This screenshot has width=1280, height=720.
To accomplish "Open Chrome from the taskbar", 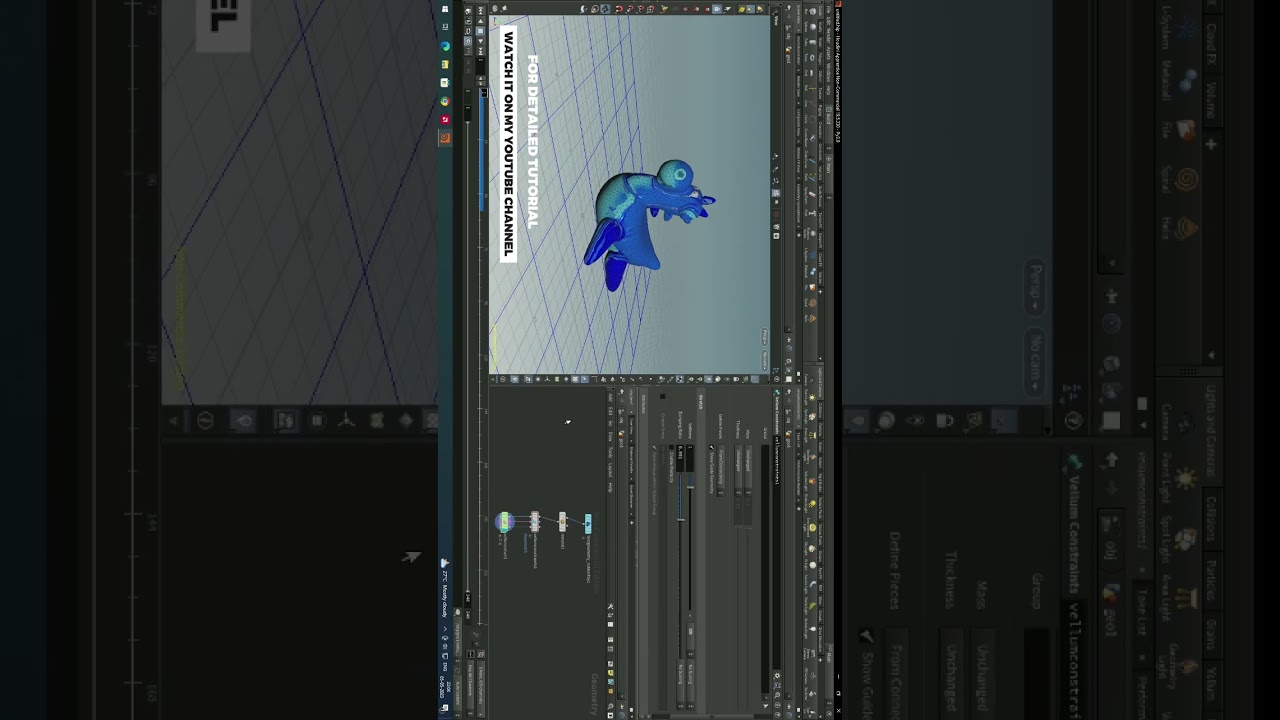I will [445, 101].
